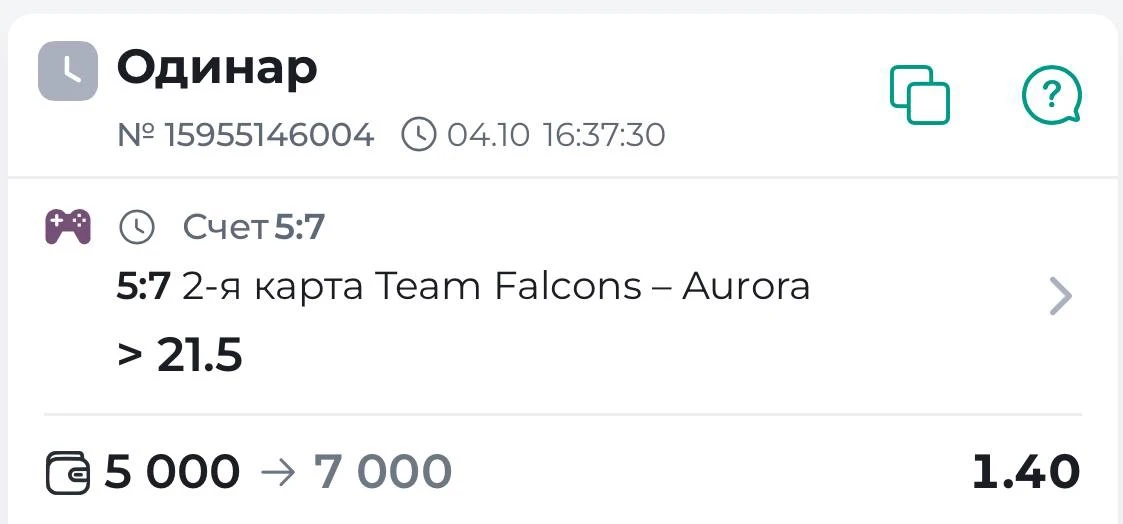Click the Одинар bet type title
The width and height of the screenshot is (1123, 524).
(217, 69)
